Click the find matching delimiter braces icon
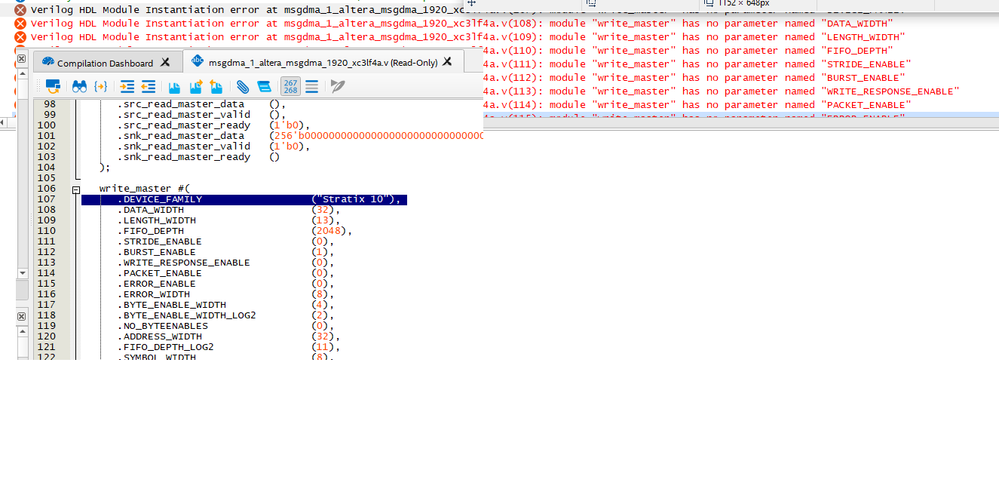Screen dimensions: 999x489 pyautogui.click(x=101, y=86)
